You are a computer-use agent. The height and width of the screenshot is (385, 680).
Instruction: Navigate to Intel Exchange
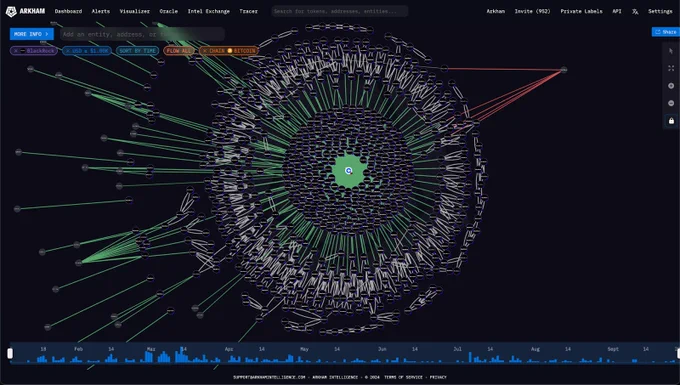tap(209, 11)
